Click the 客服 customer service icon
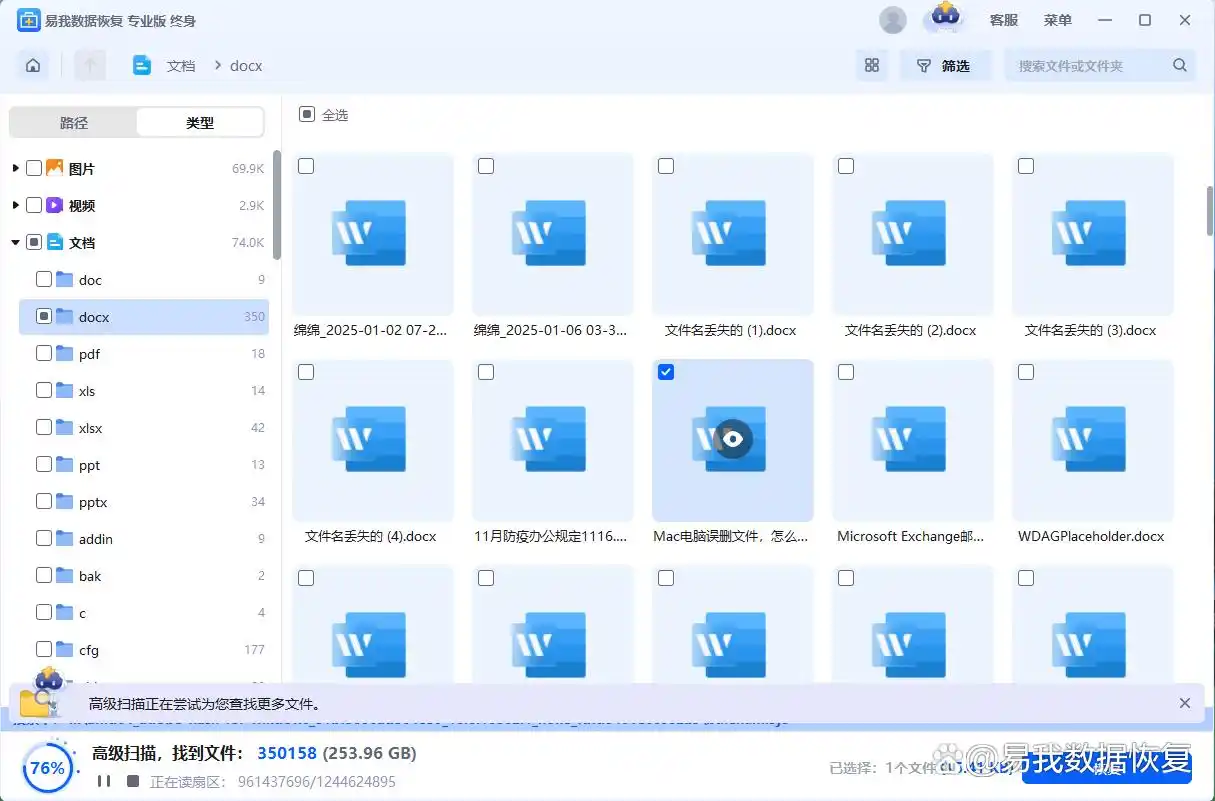This screenshot has width=1215, height=801. (x=1003, y=19)
